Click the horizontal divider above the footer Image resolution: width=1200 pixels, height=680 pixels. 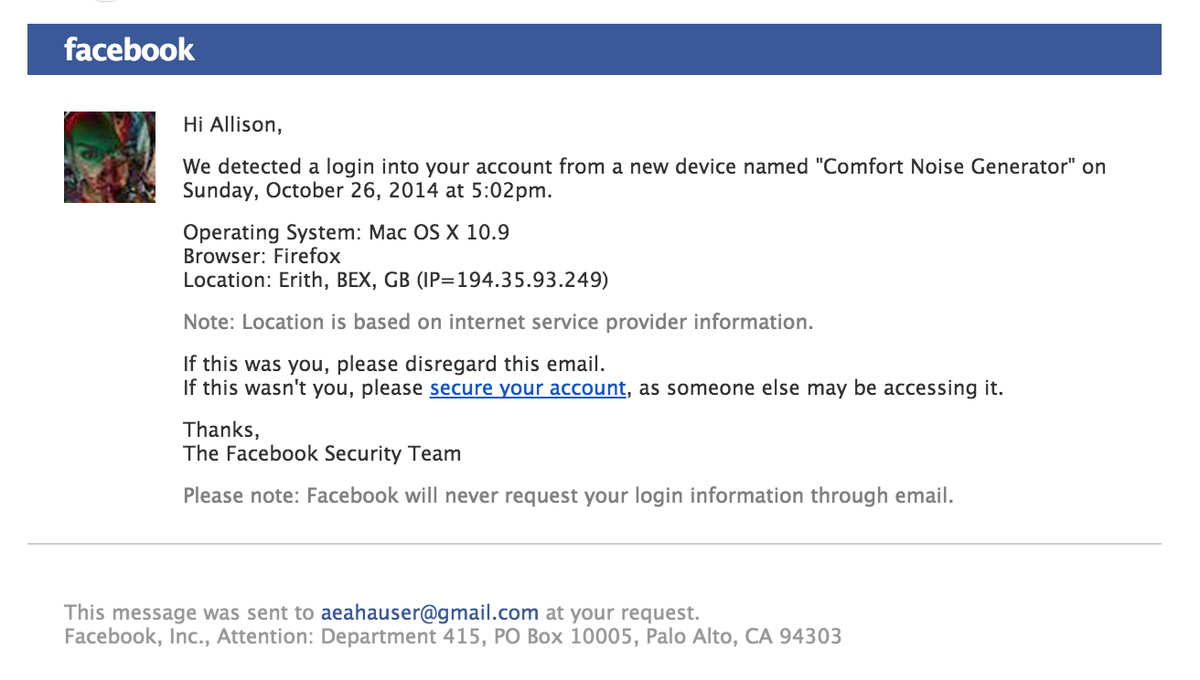[x=594, y=544]
